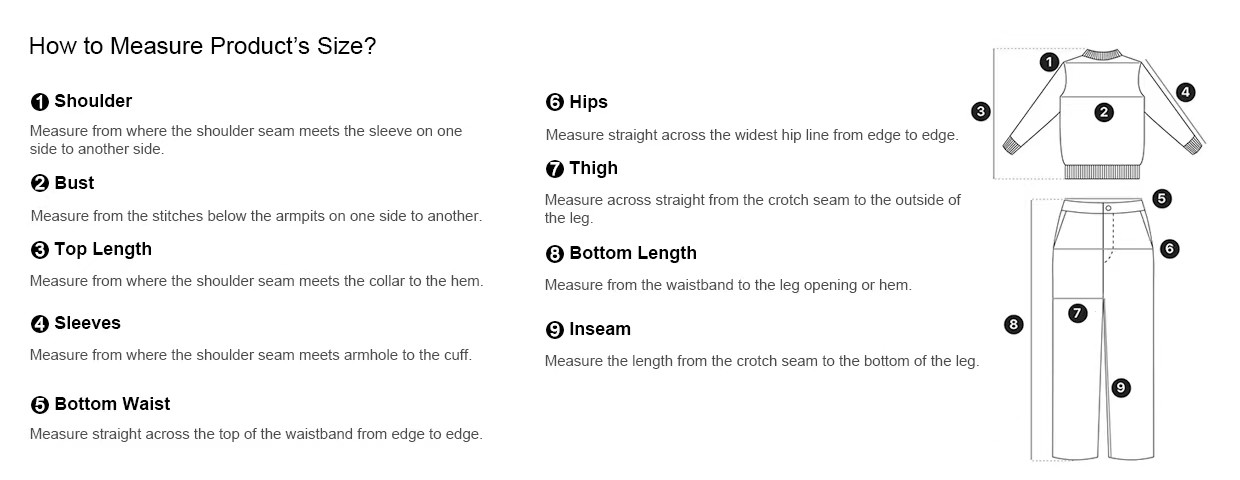
Task: Select the Bottom Length heading
Action: coord(621,253)
